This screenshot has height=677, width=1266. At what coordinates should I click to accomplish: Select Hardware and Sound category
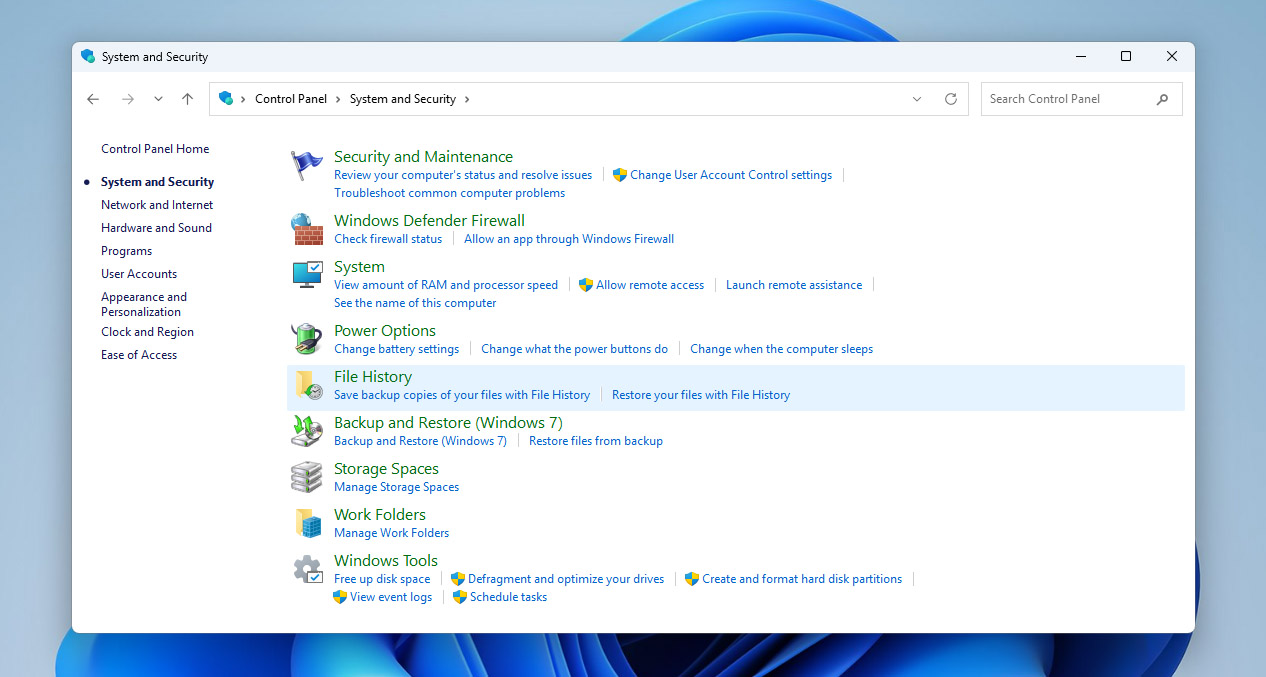[x=156, y=228]
